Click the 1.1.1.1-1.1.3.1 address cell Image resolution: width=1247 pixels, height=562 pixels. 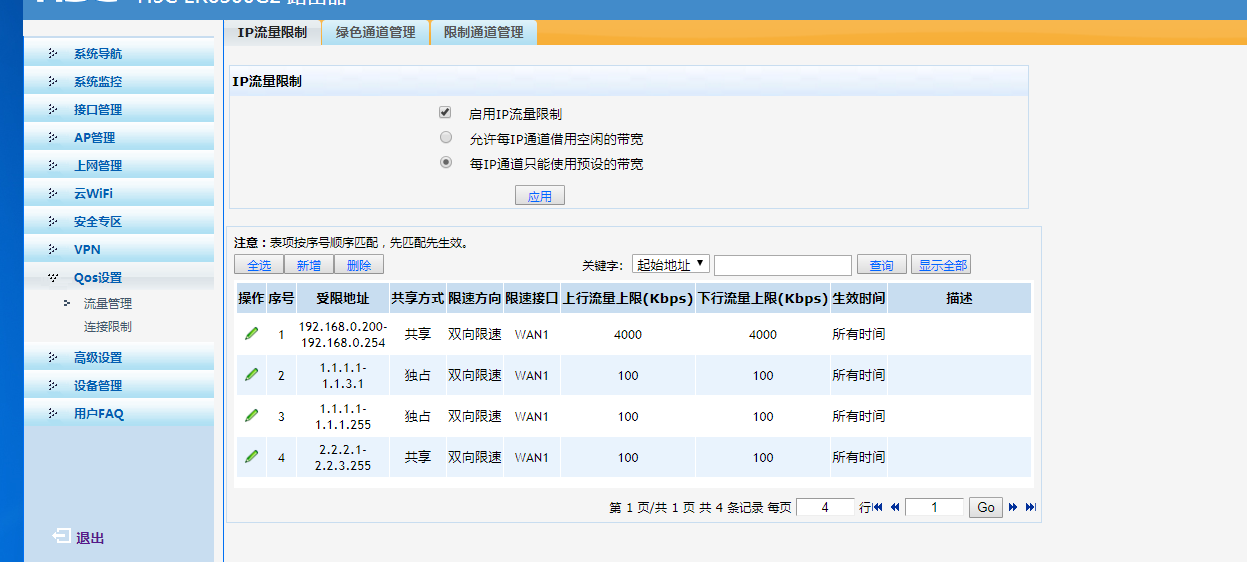click(343, 375)
